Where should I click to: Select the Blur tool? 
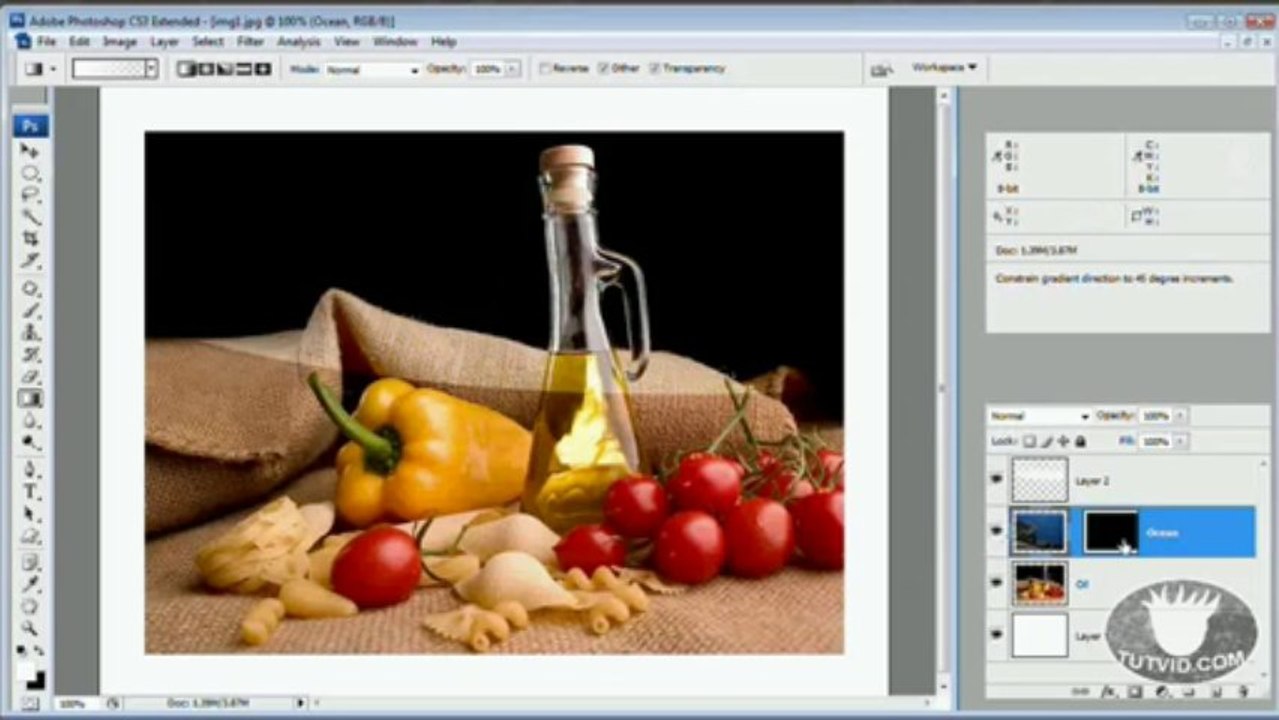tap(31, 420)
